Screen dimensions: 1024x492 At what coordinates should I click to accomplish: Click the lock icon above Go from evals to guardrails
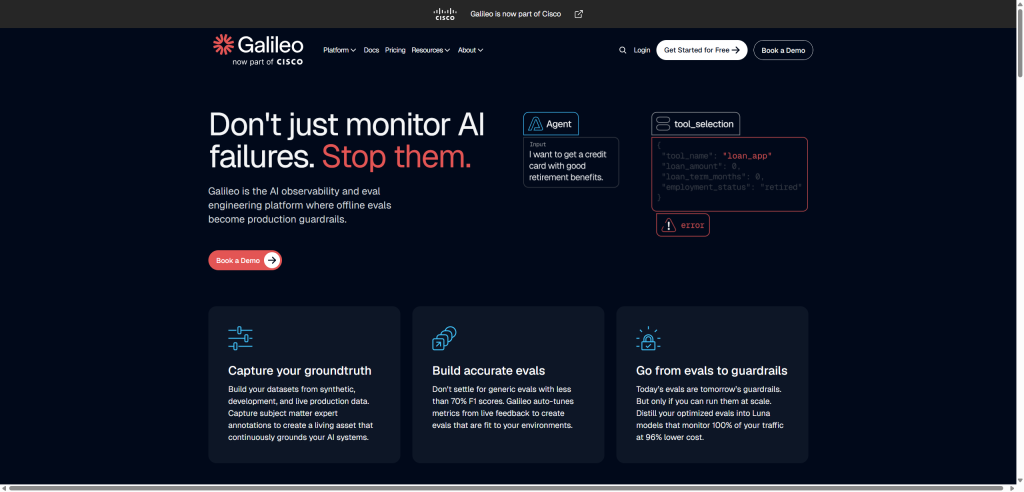[x=648, y=338]
